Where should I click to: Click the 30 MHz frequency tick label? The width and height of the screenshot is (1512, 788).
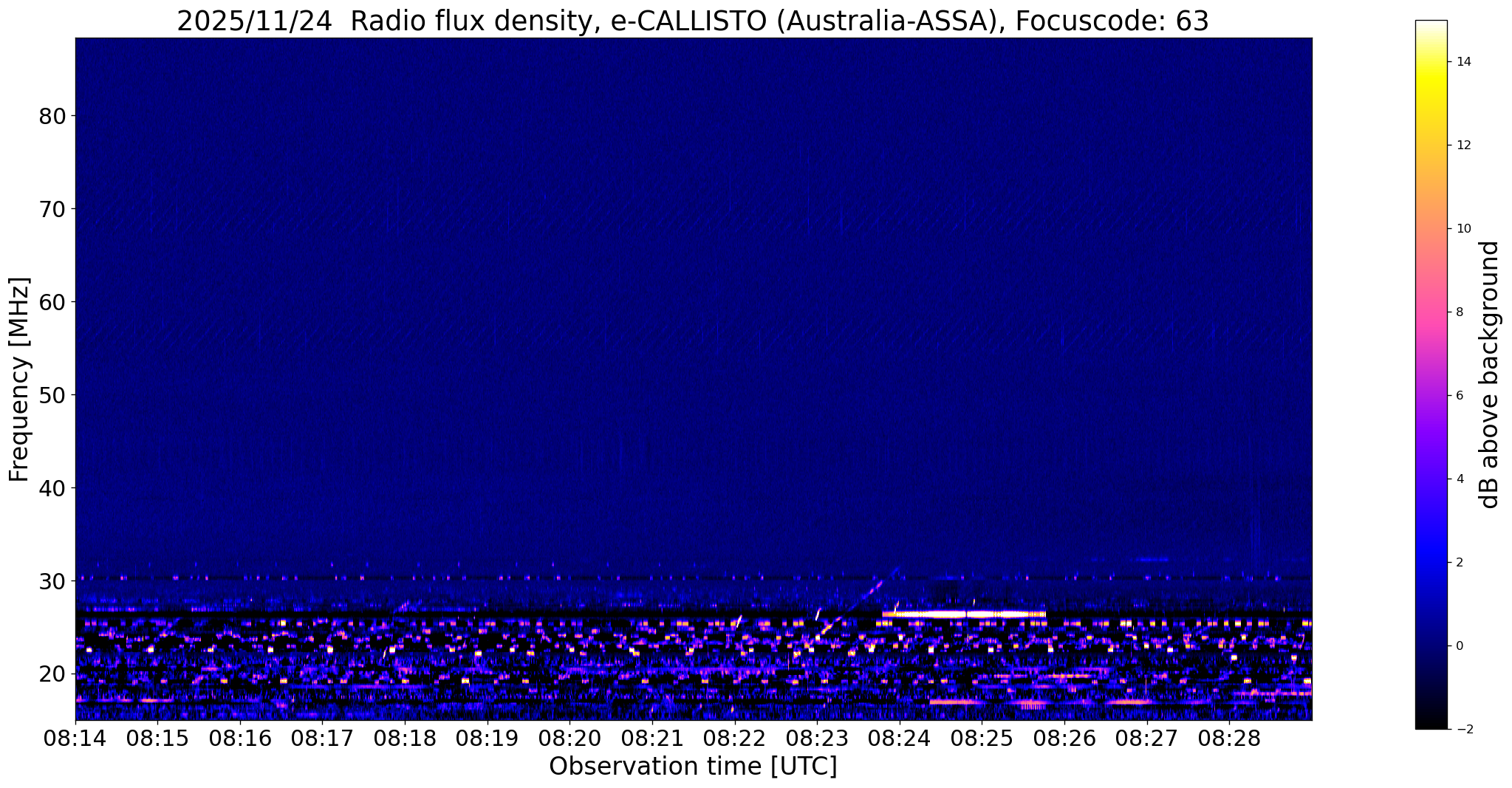52,581
